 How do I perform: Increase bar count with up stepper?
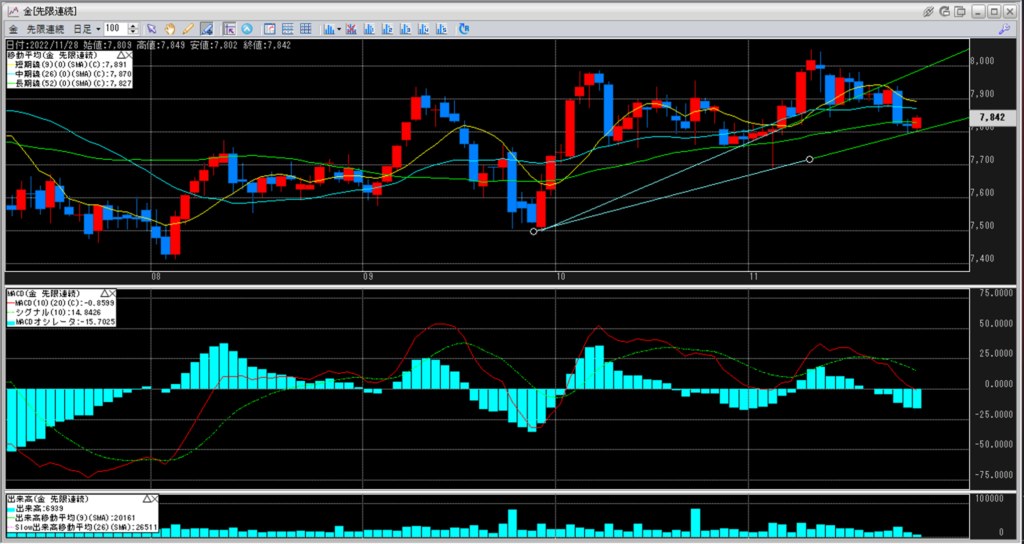(x=133, y=26)
